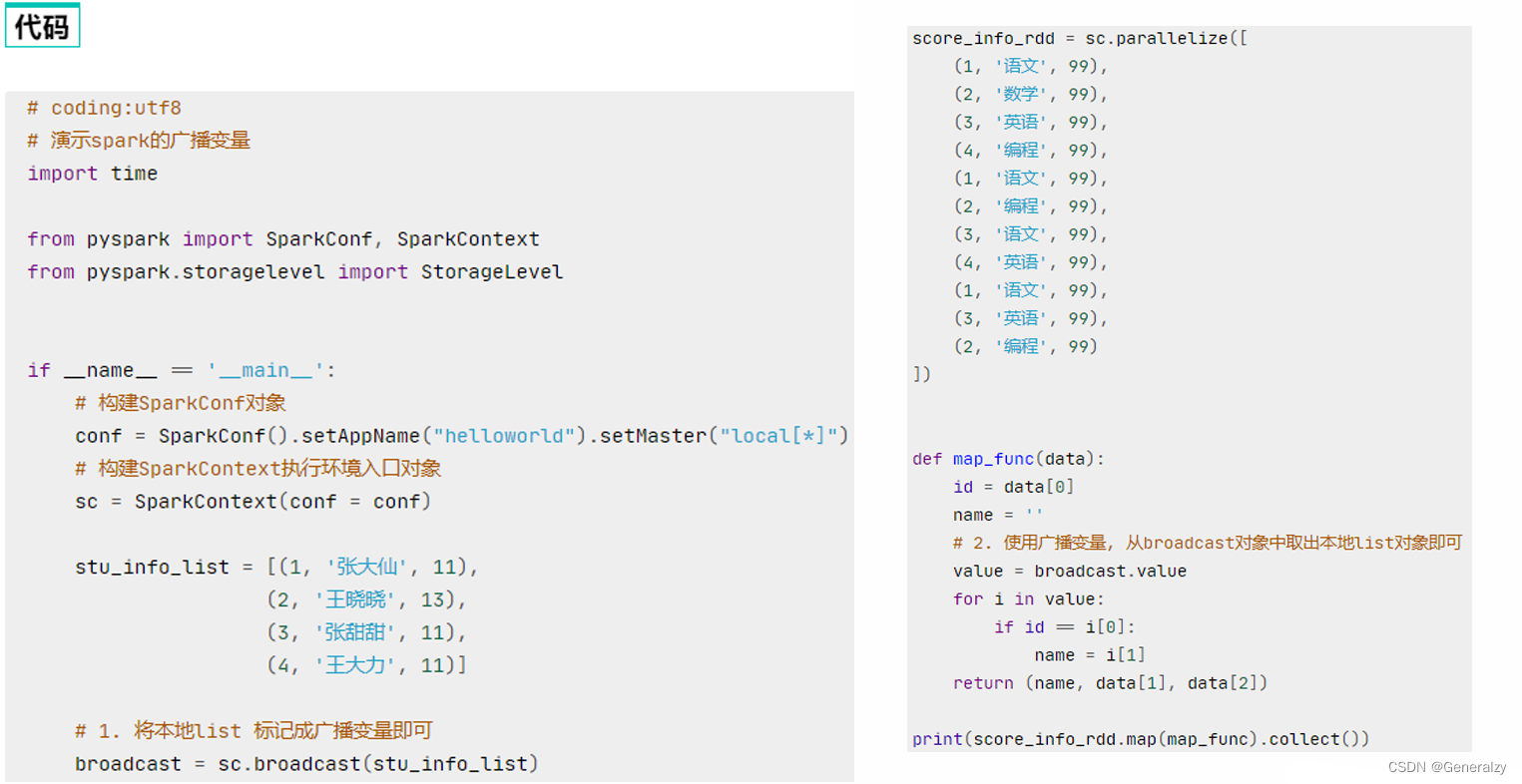
Task: Click the print(score_info_rdd.map(map_func).collect()) line
Action: coord(1142,739)
